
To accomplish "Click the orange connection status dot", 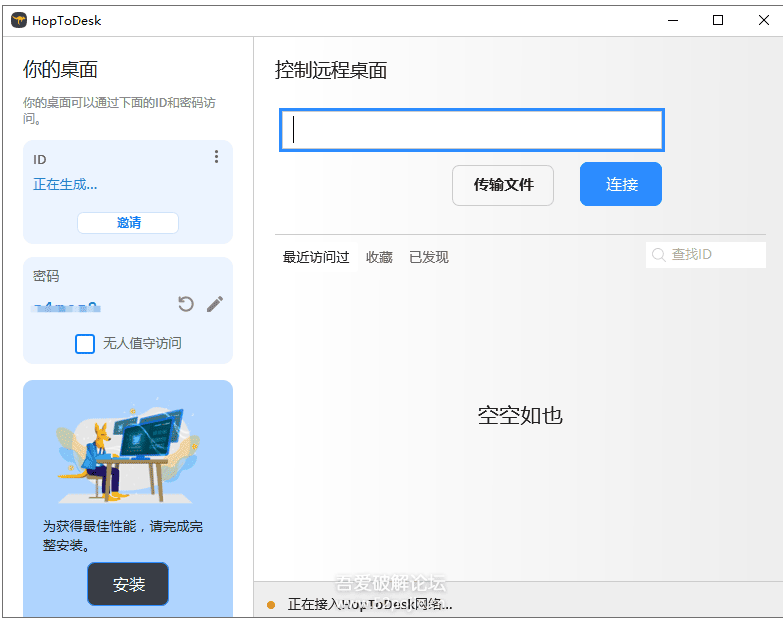I will click(x=271, y=605).
